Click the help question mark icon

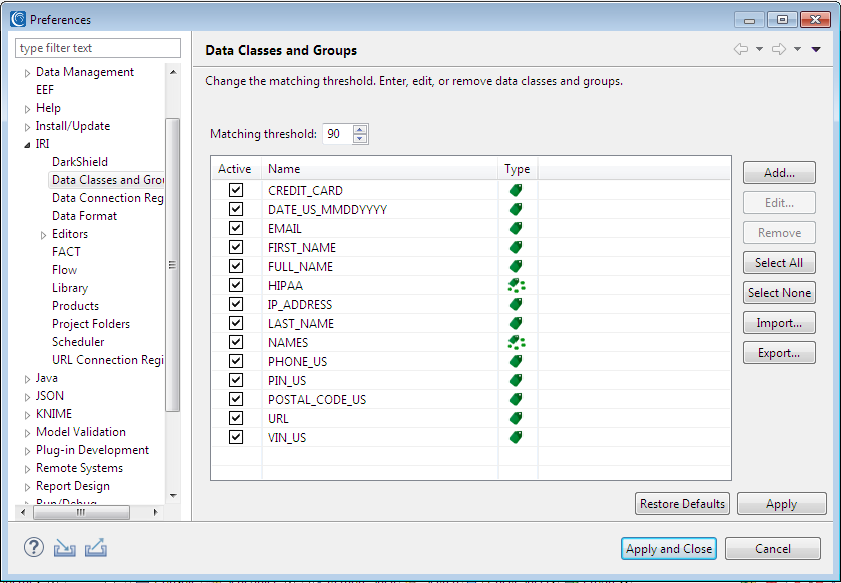click(x=34, y=548)
